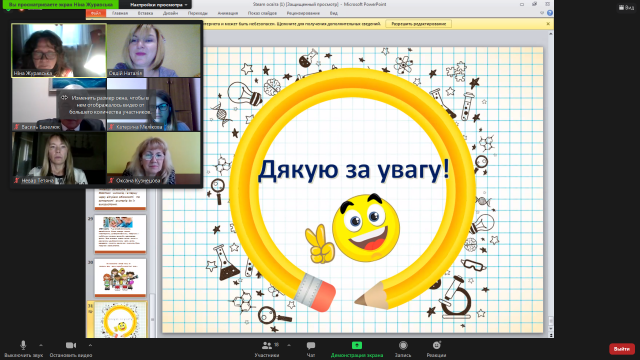Select Ніна Журавська video tile
This screenshot has height=360, width=640.
[x=59, y=50]
